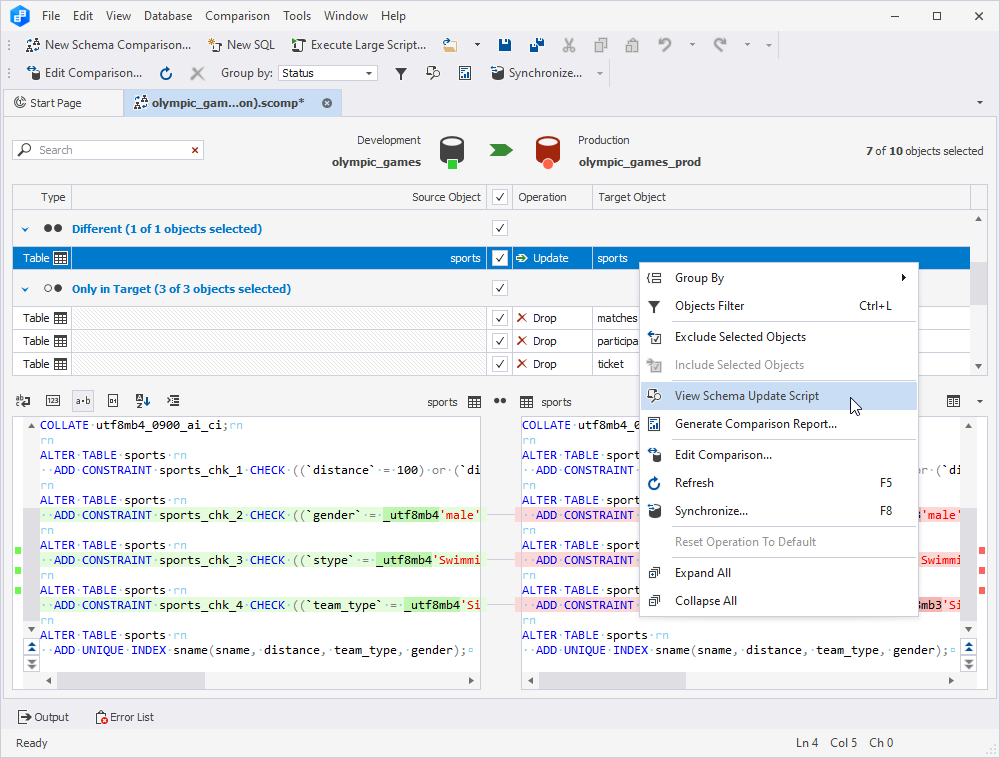
Task: Open the Synchronize dropdown arrow
Action: point(599,73)
